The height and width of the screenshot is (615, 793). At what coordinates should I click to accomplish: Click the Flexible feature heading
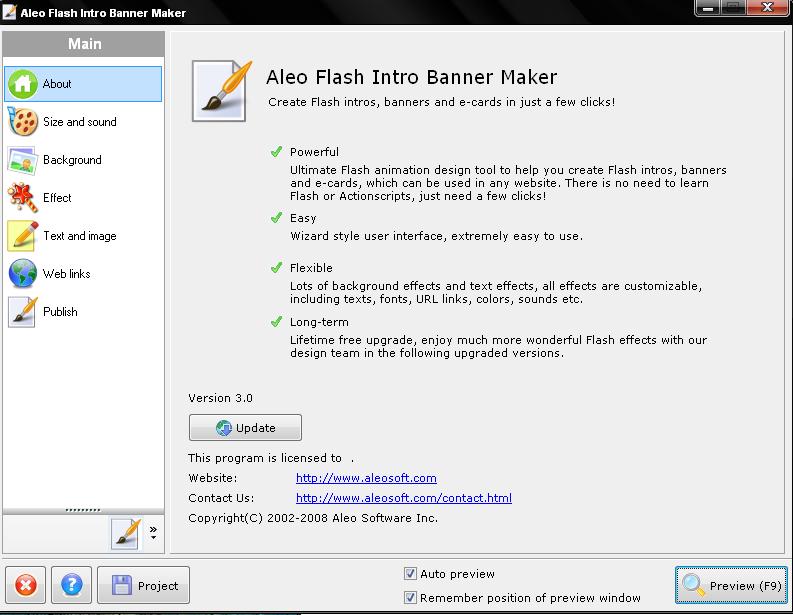[311, 268]
